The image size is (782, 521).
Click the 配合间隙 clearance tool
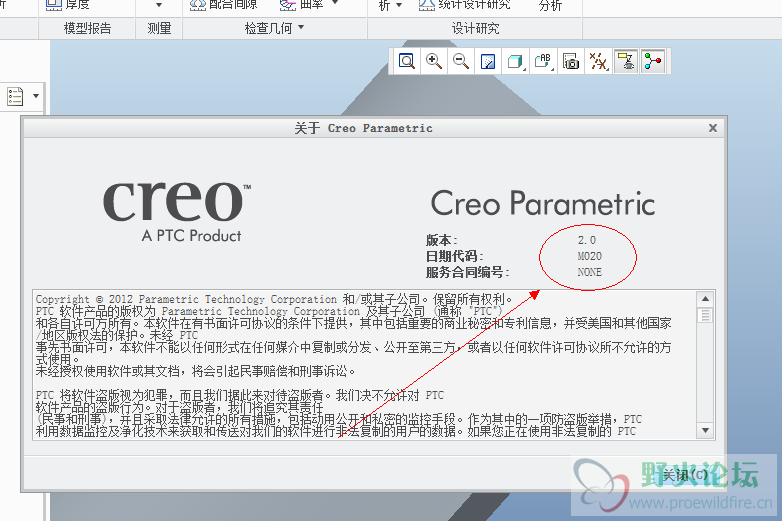click(x=223, y=4)
